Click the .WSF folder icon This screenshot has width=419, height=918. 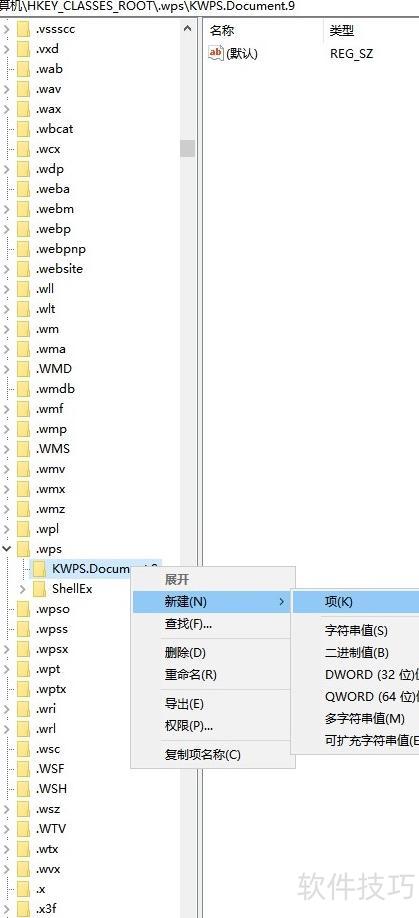(23, 769)
